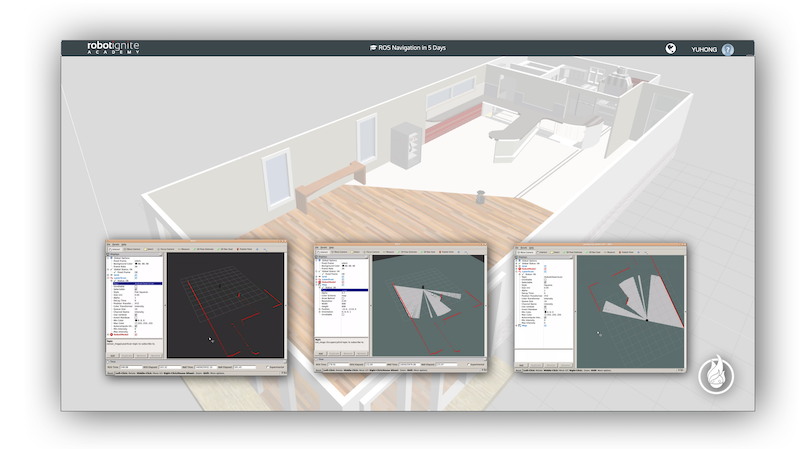This screenshot has height=449, width=800.
Task: Select 2D Nav Goal in right RViz window
Action: coord(593,252)
